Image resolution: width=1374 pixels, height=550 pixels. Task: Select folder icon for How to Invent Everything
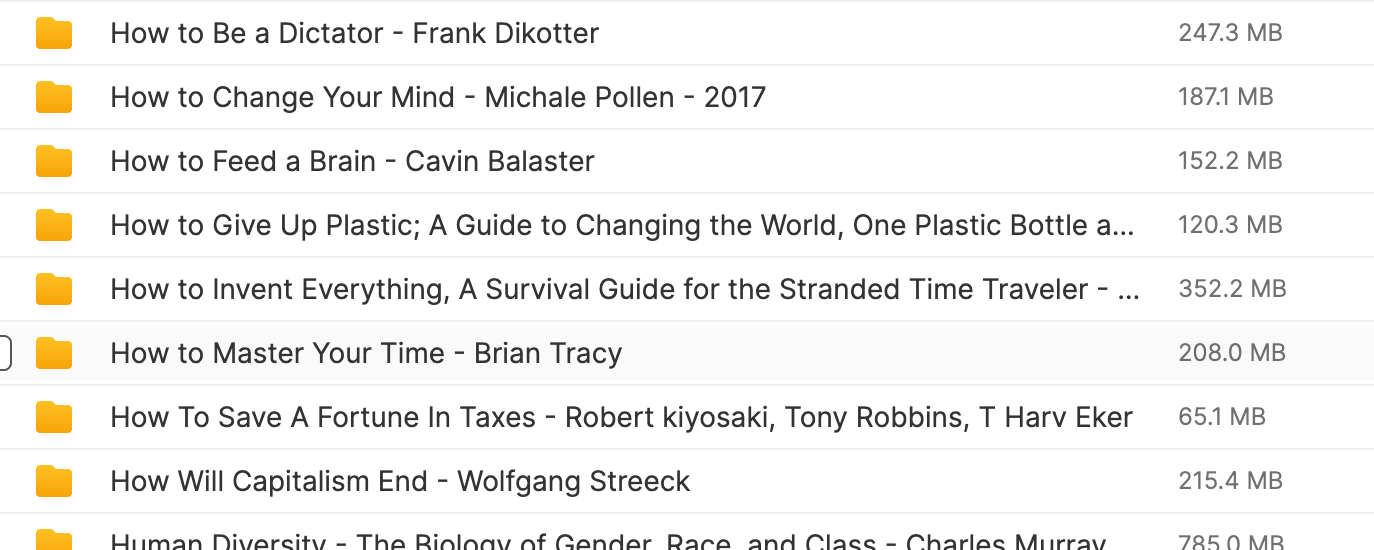54,289
